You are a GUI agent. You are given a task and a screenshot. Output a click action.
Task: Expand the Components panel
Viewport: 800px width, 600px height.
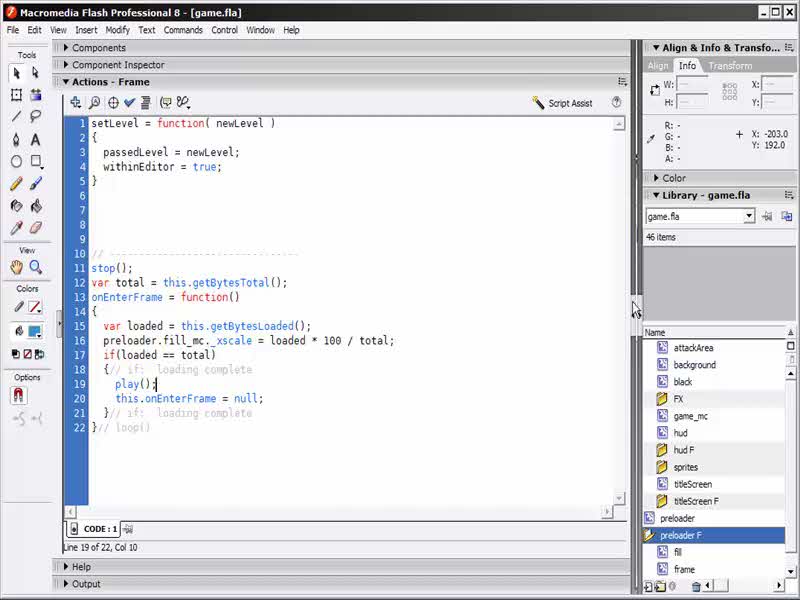coord(98,48)
